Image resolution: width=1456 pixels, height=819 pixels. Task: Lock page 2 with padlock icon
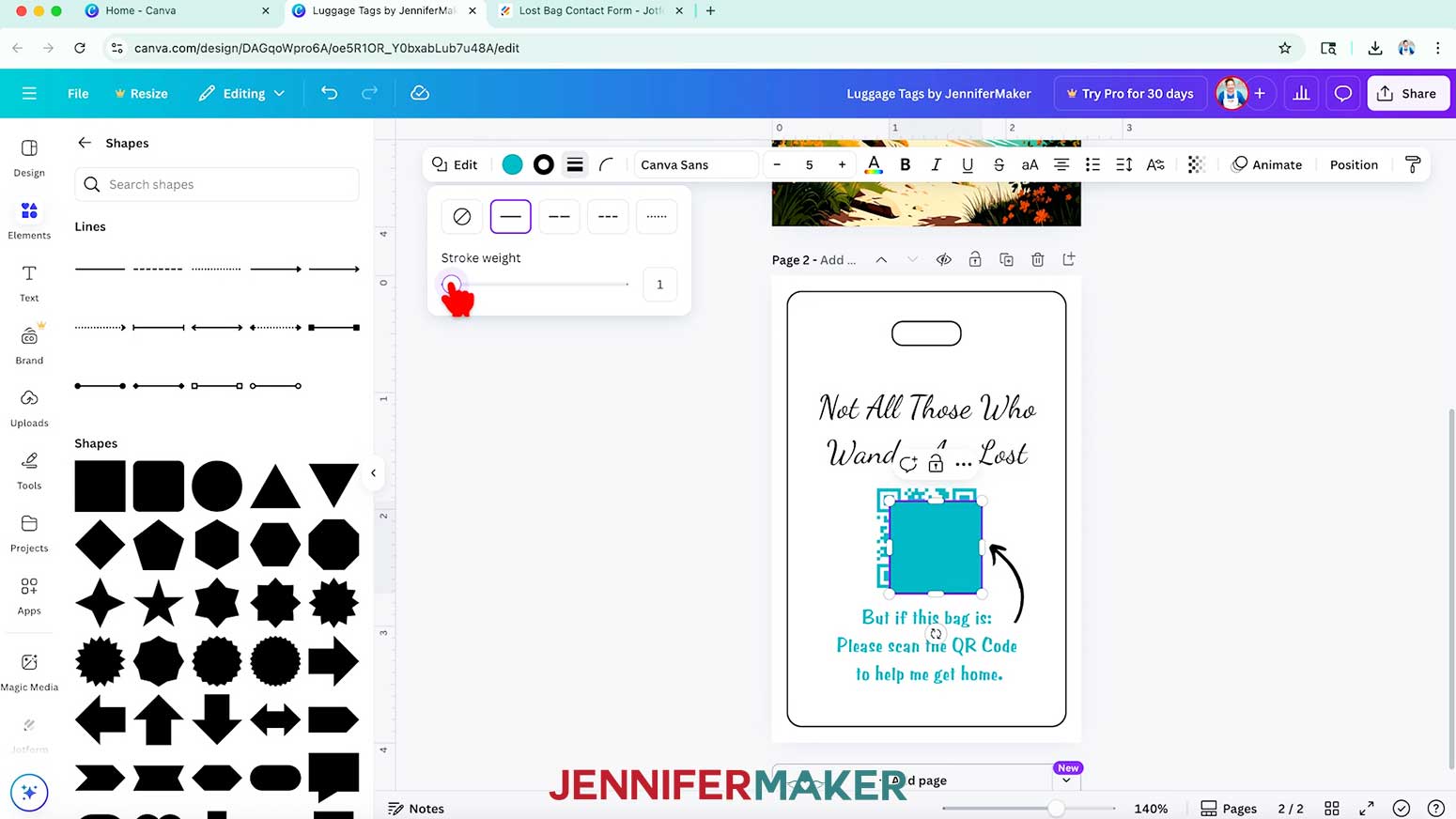[x=975, y=259]
